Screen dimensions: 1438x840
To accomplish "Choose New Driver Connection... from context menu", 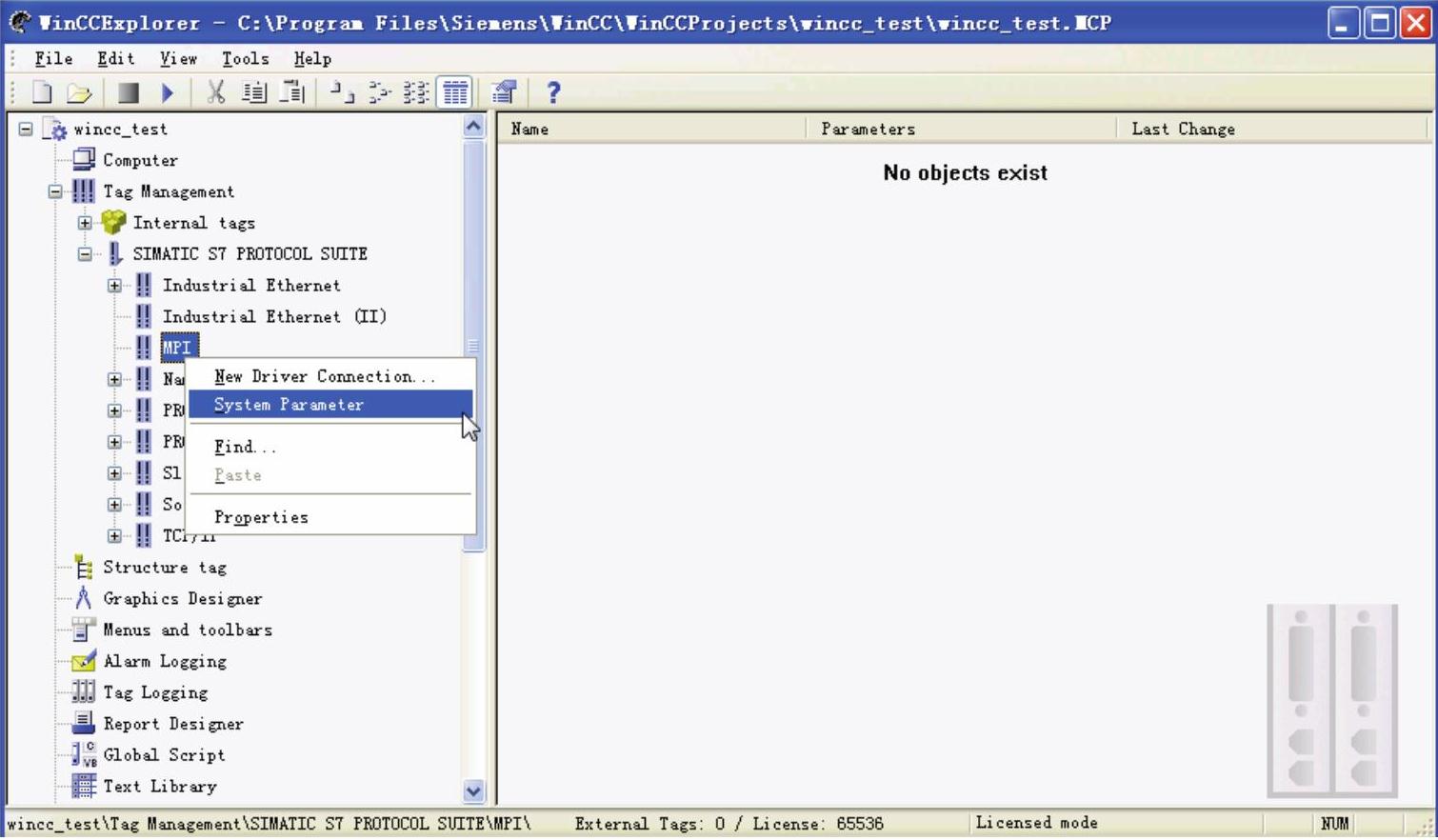I will (330, 376).
